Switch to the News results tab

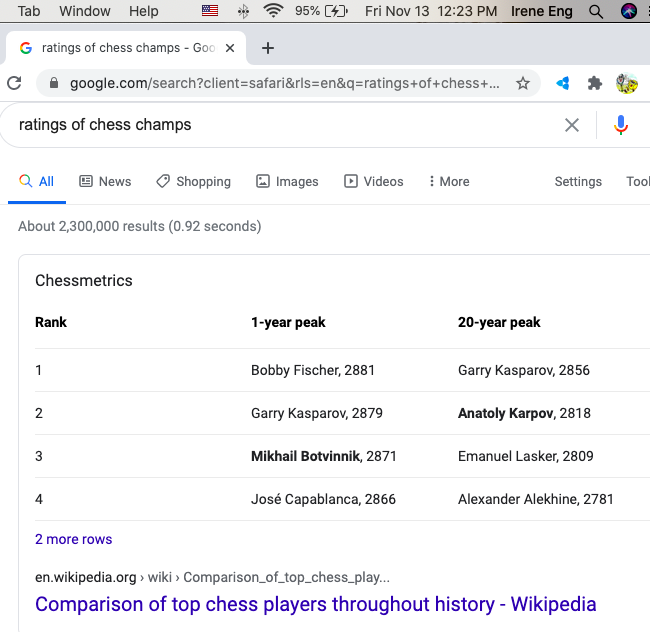105,181
